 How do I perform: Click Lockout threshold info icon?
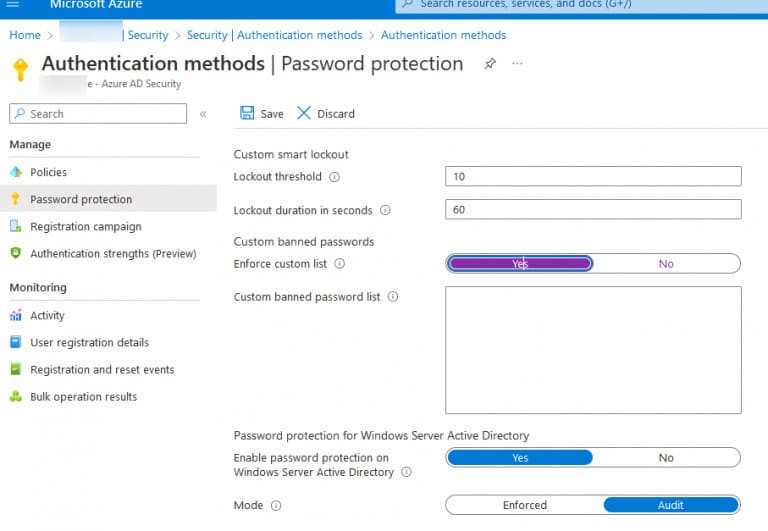(335, 177)
